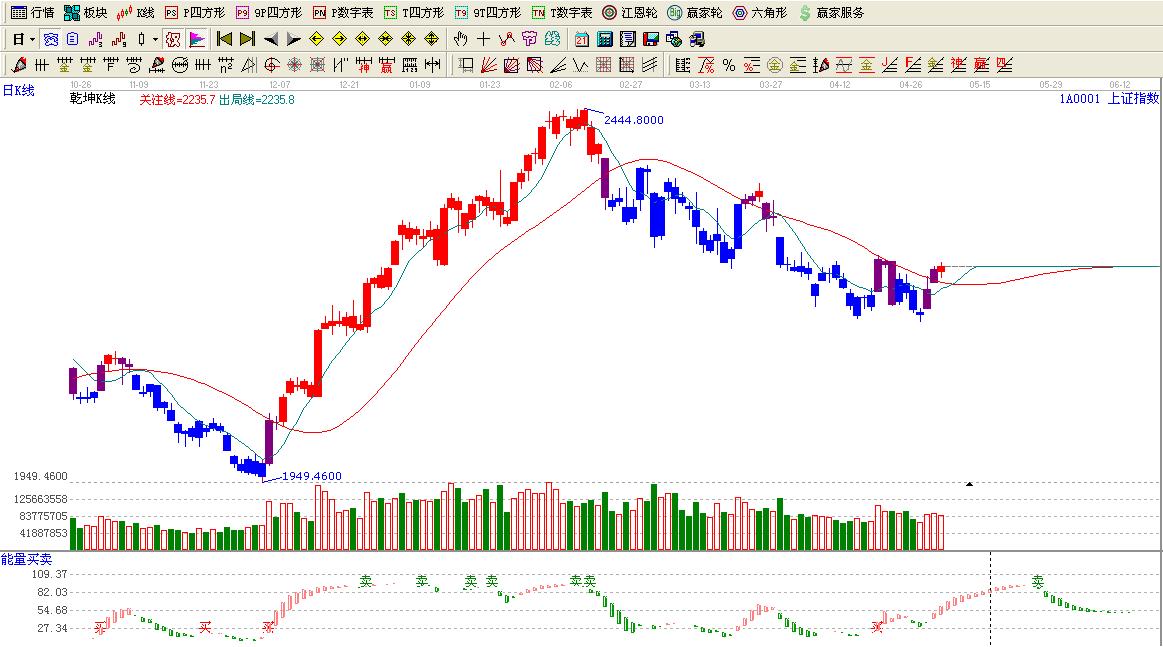Open the 行情 market quotes view
The height and width of the screenshot is (647, 1163).
coord(32,13)
